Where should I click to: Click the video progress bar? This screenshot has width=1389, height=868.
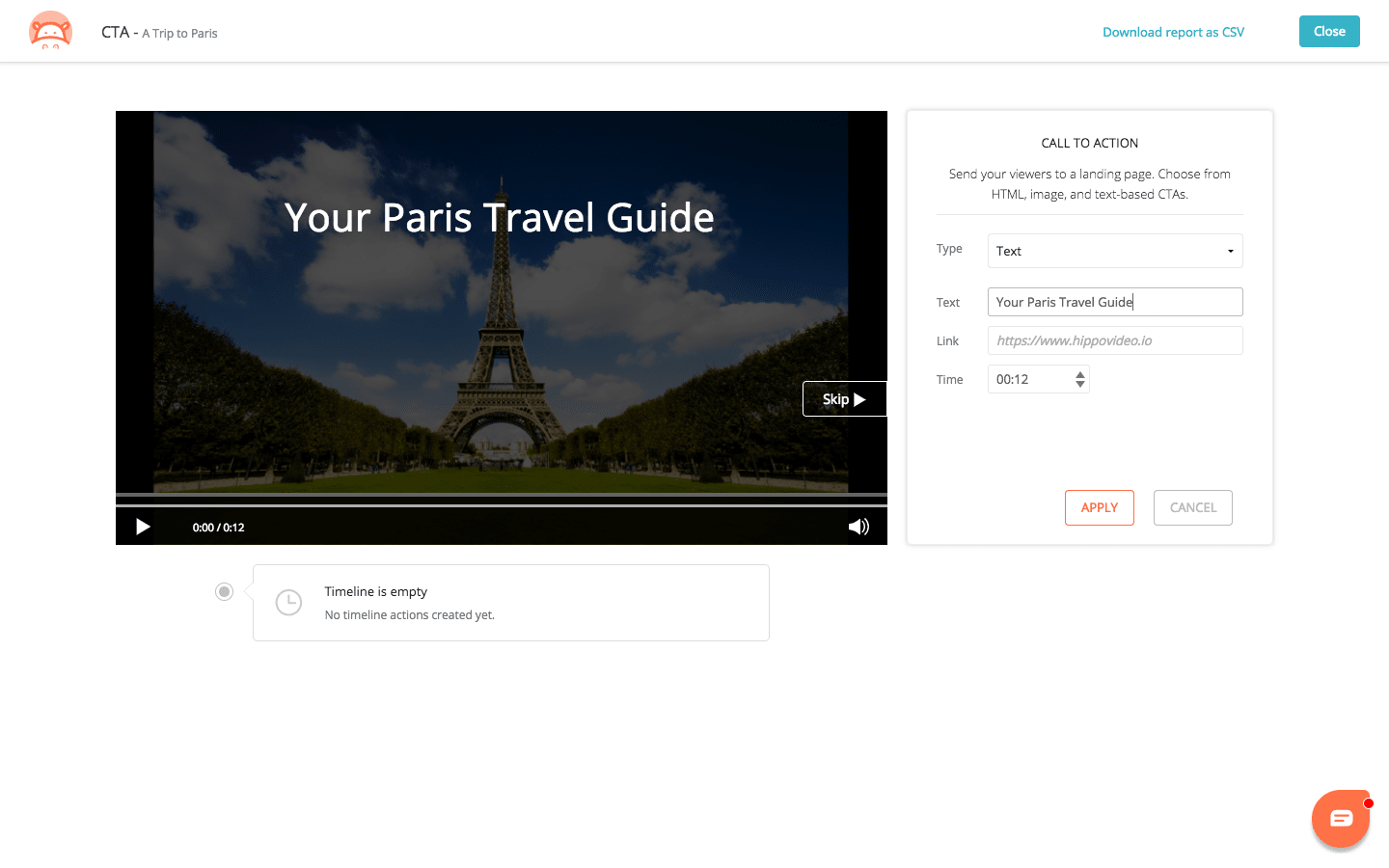click(502, 498)
